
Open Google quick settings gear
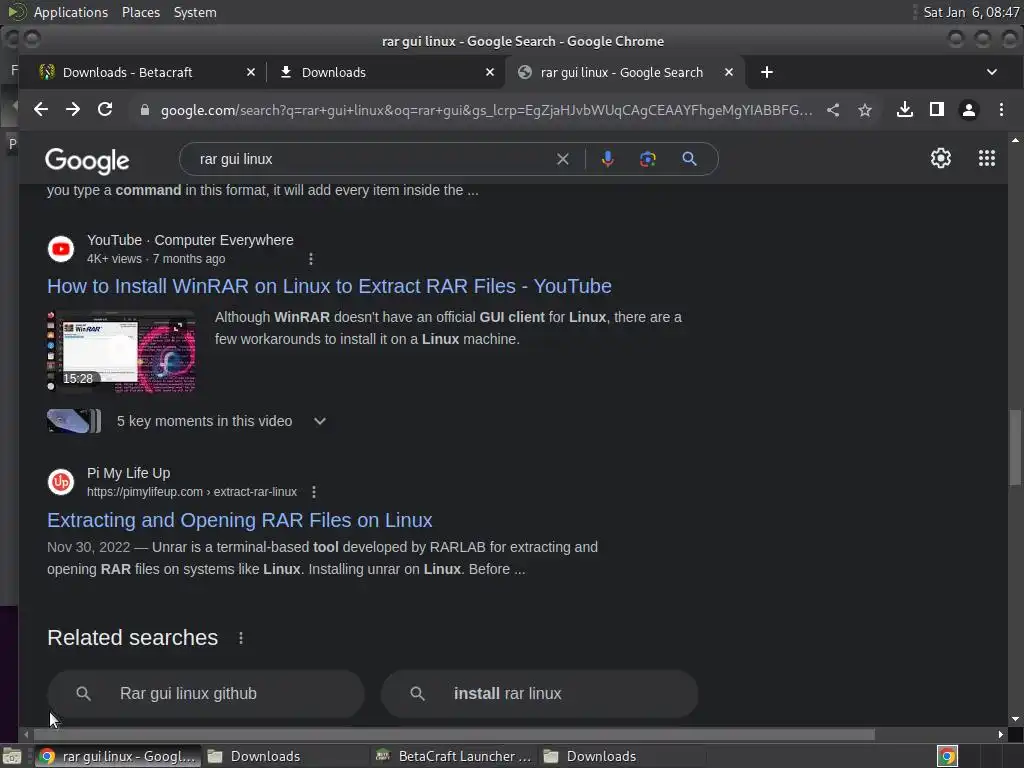940,158
